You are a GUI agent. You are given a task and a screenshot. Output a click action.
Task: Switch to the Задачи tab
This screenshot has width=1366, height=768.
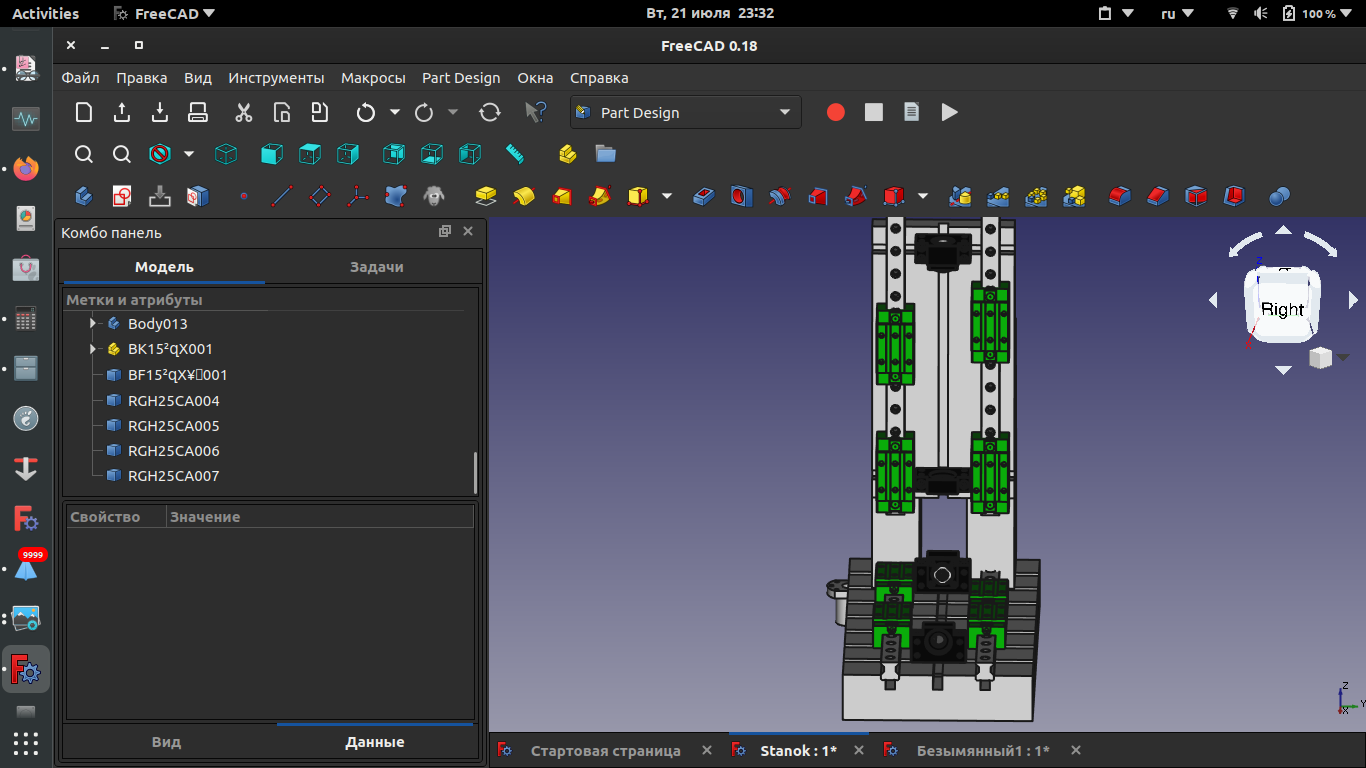click(x=376, y=267)
